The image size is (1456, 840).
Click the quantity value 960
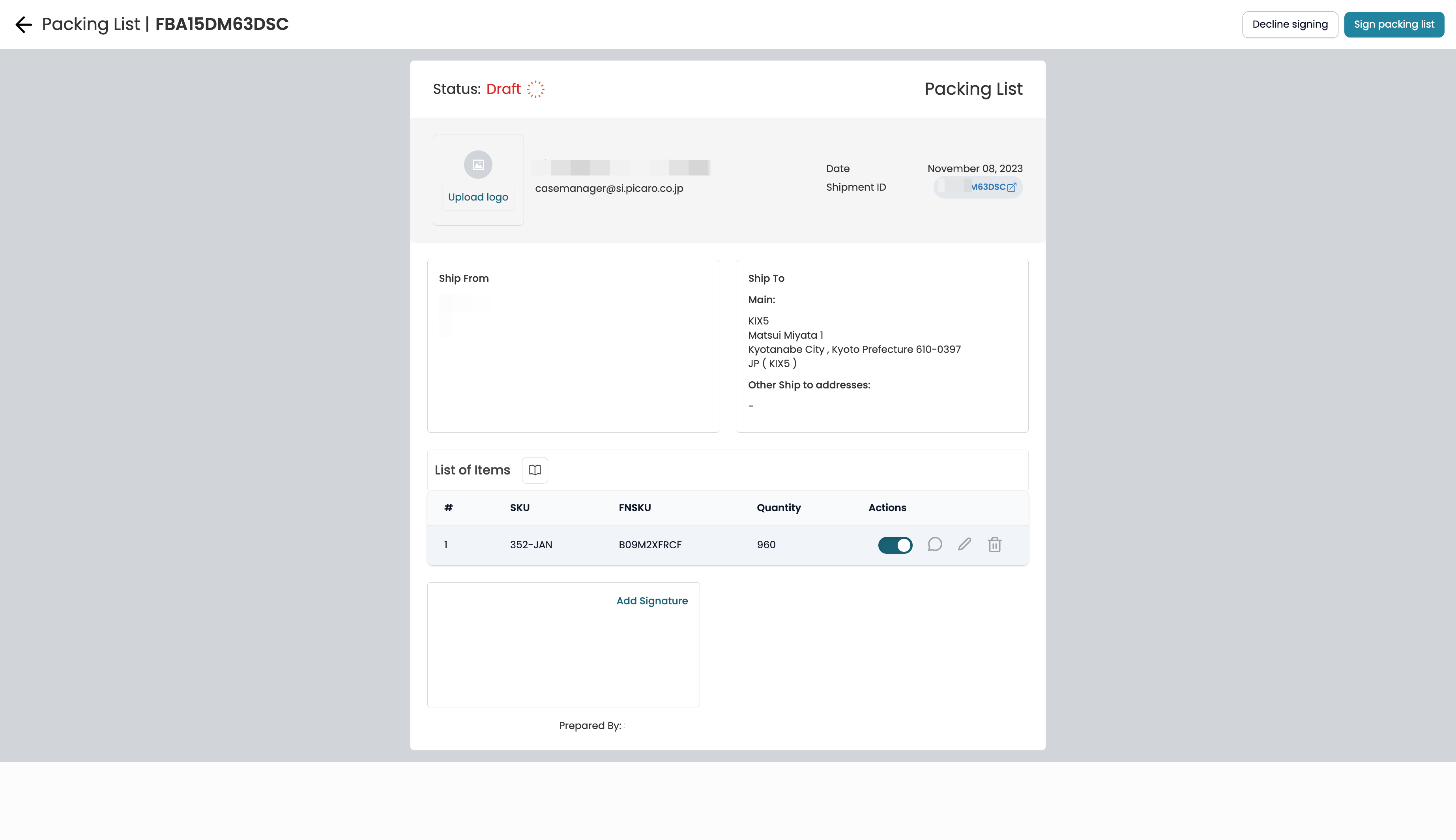tap(766, 545)
